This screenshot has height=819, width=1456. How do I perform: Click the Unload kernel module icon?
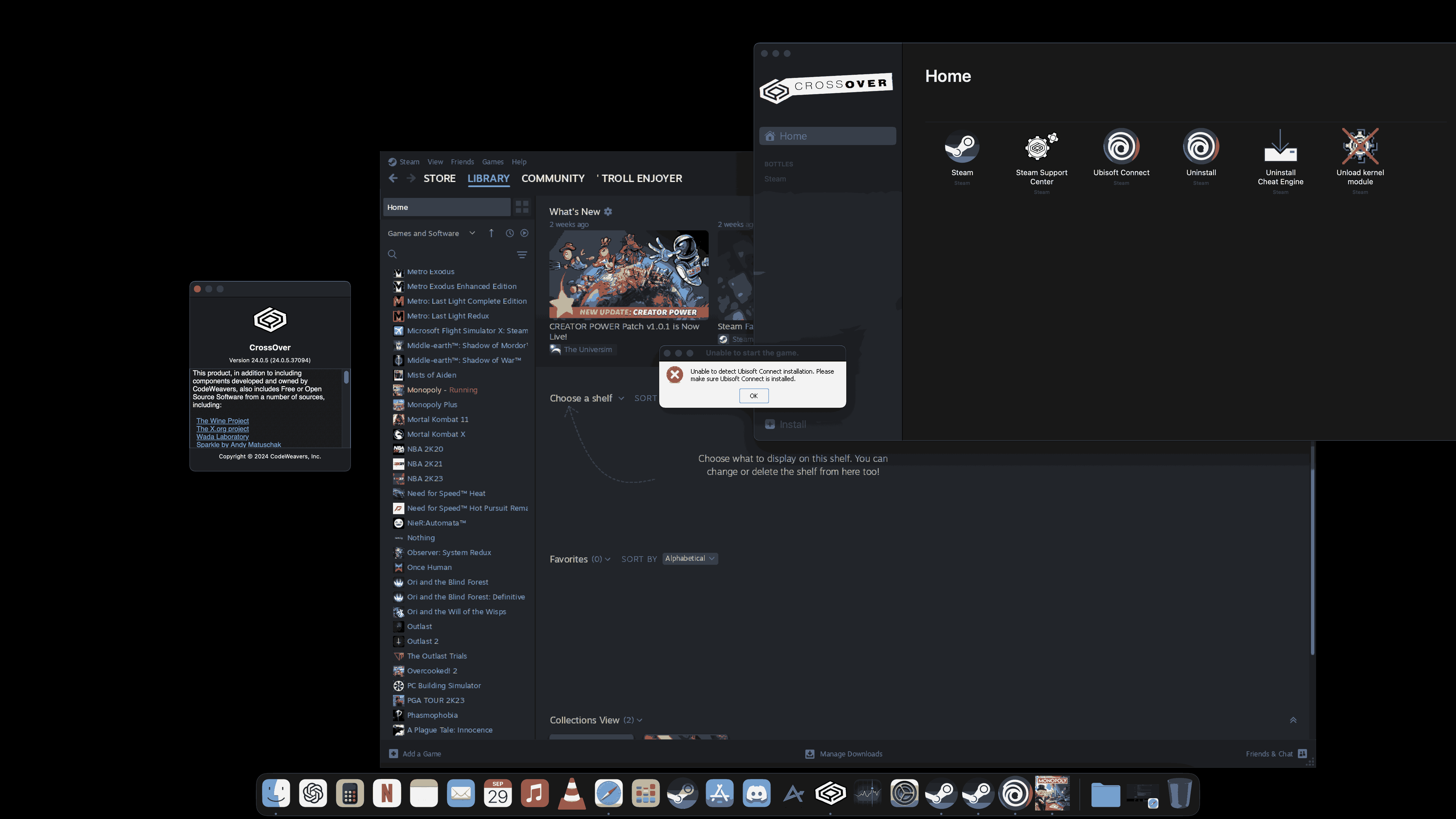point(1360,148)
